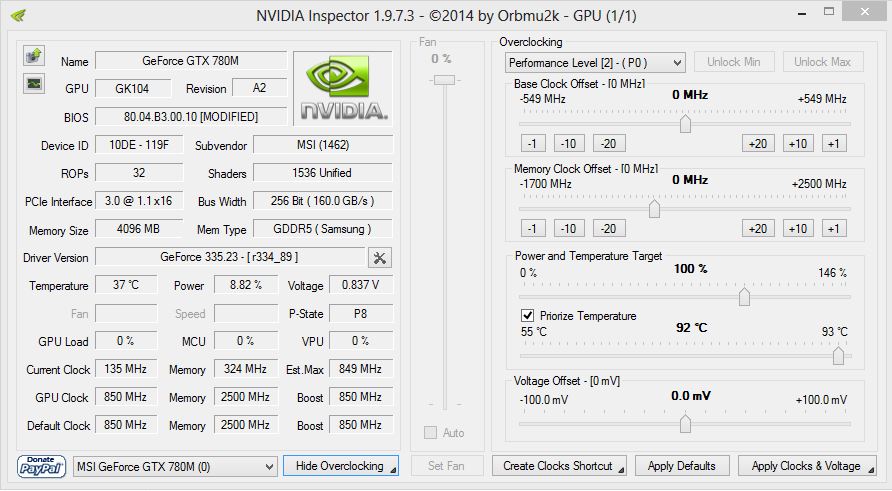Click +20 under Memory Clock Offset

pos(758,228)
